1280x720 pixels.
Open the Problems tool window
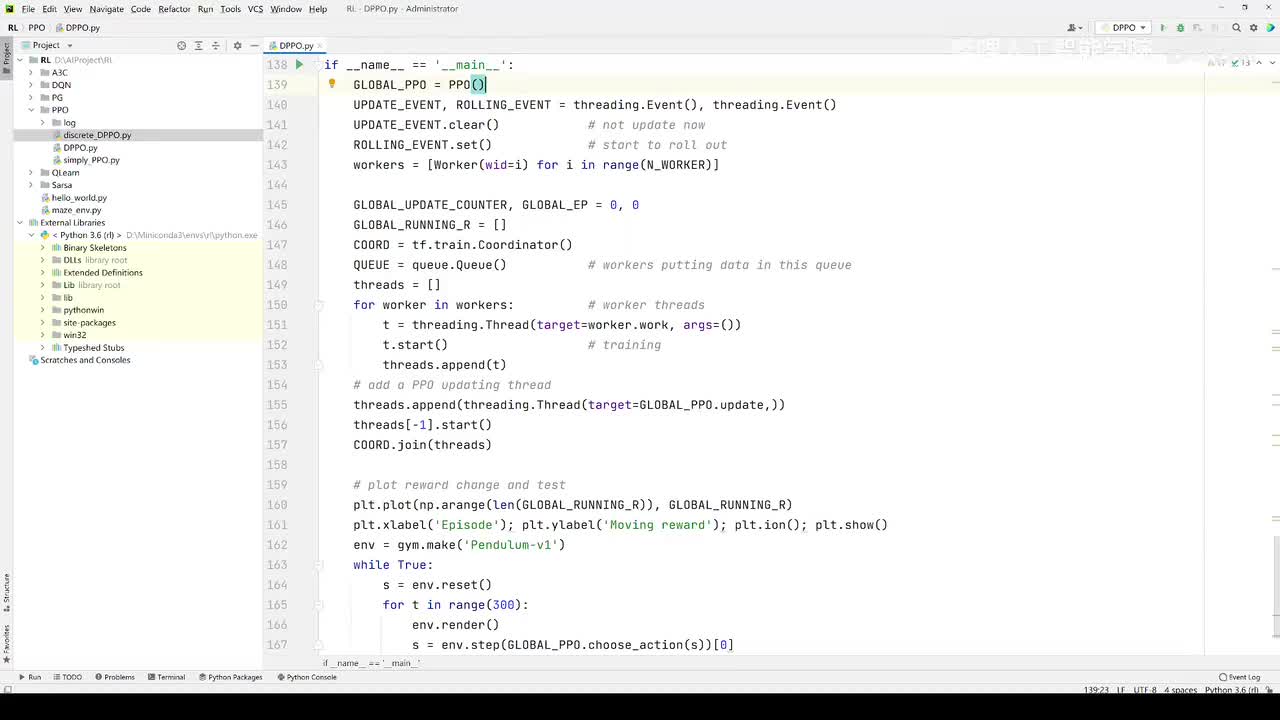pos(115,677)
